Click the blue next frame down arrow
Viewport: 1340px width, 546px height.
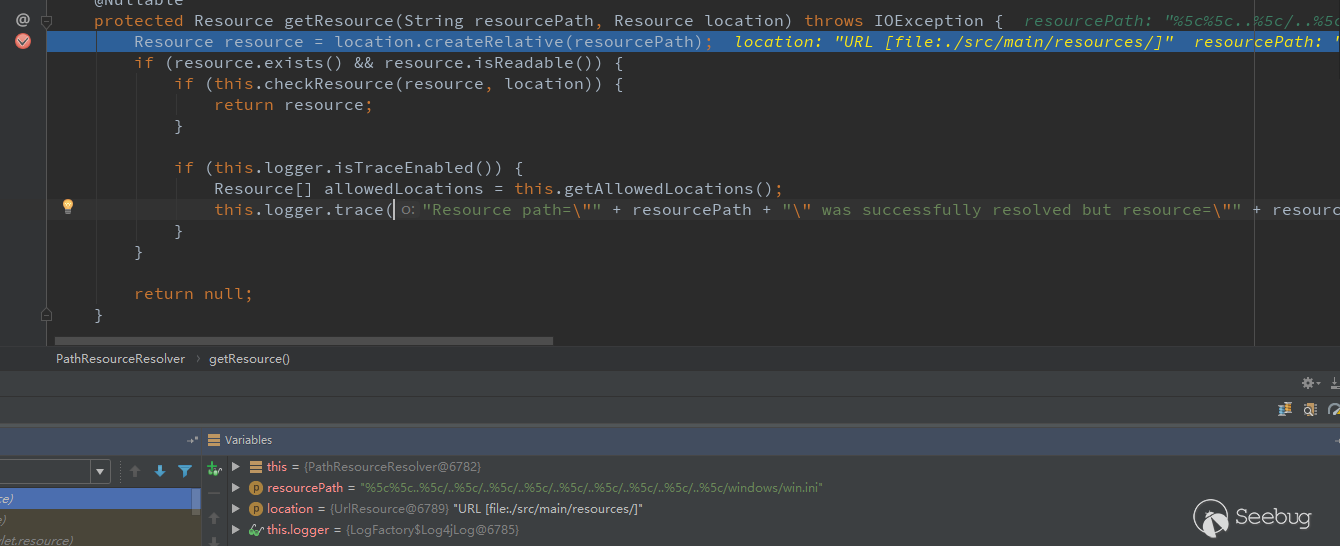coord(160,471)
